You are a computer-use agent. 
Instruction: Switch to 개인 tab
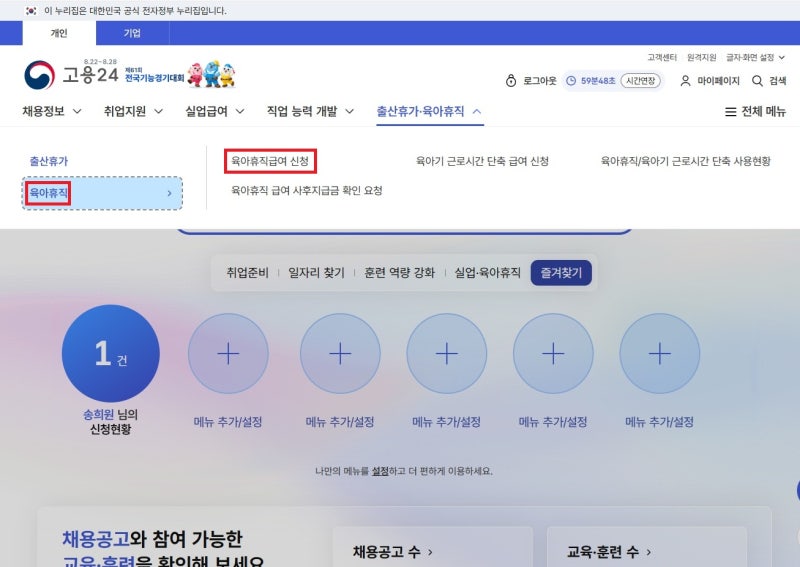coord(59,33)
